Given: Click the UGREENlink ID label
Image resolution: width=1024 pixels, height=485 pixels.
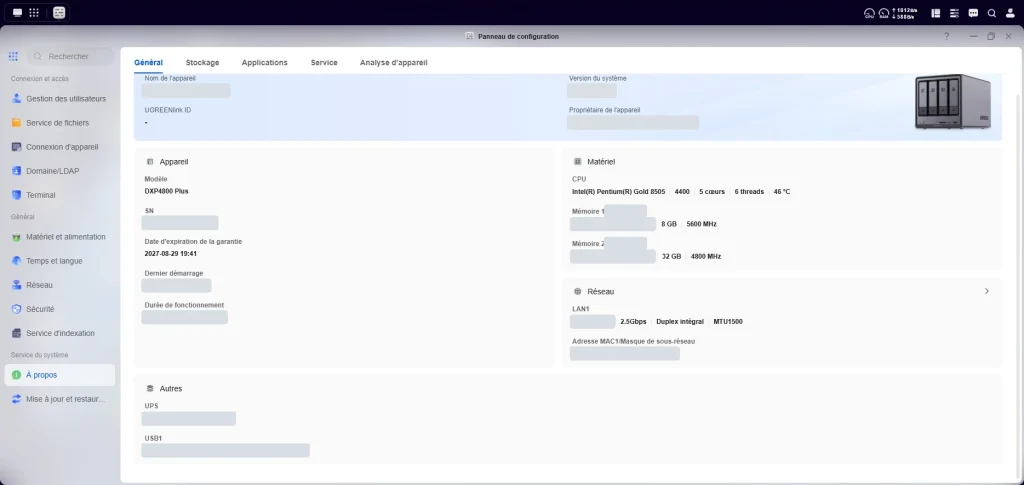Looking at the screenshot, I should click(168, 110).
